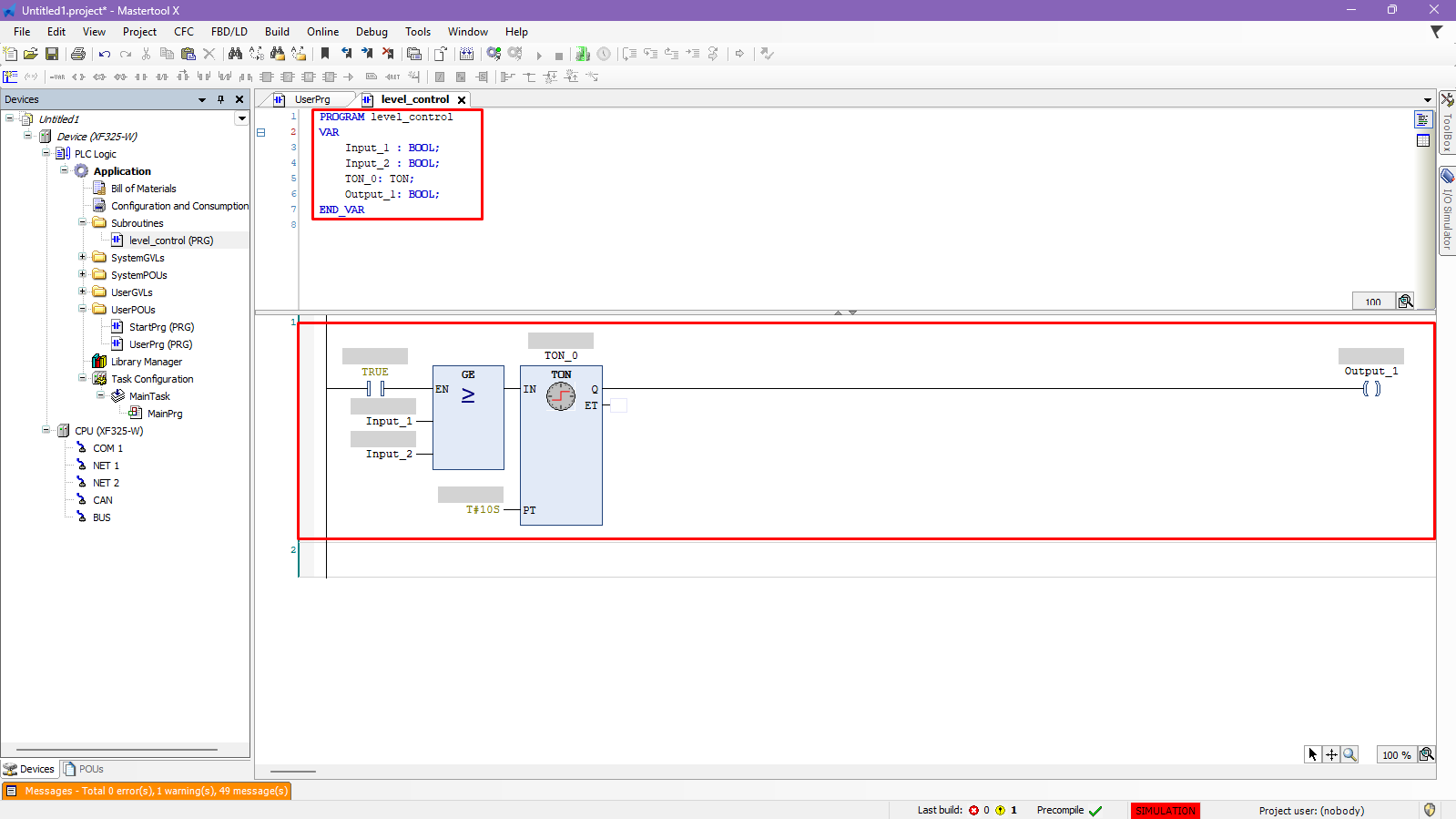Switch declaration editor to tabular view
The height and width of the screenshot is (819, 1456).
tap(1423, 140)
